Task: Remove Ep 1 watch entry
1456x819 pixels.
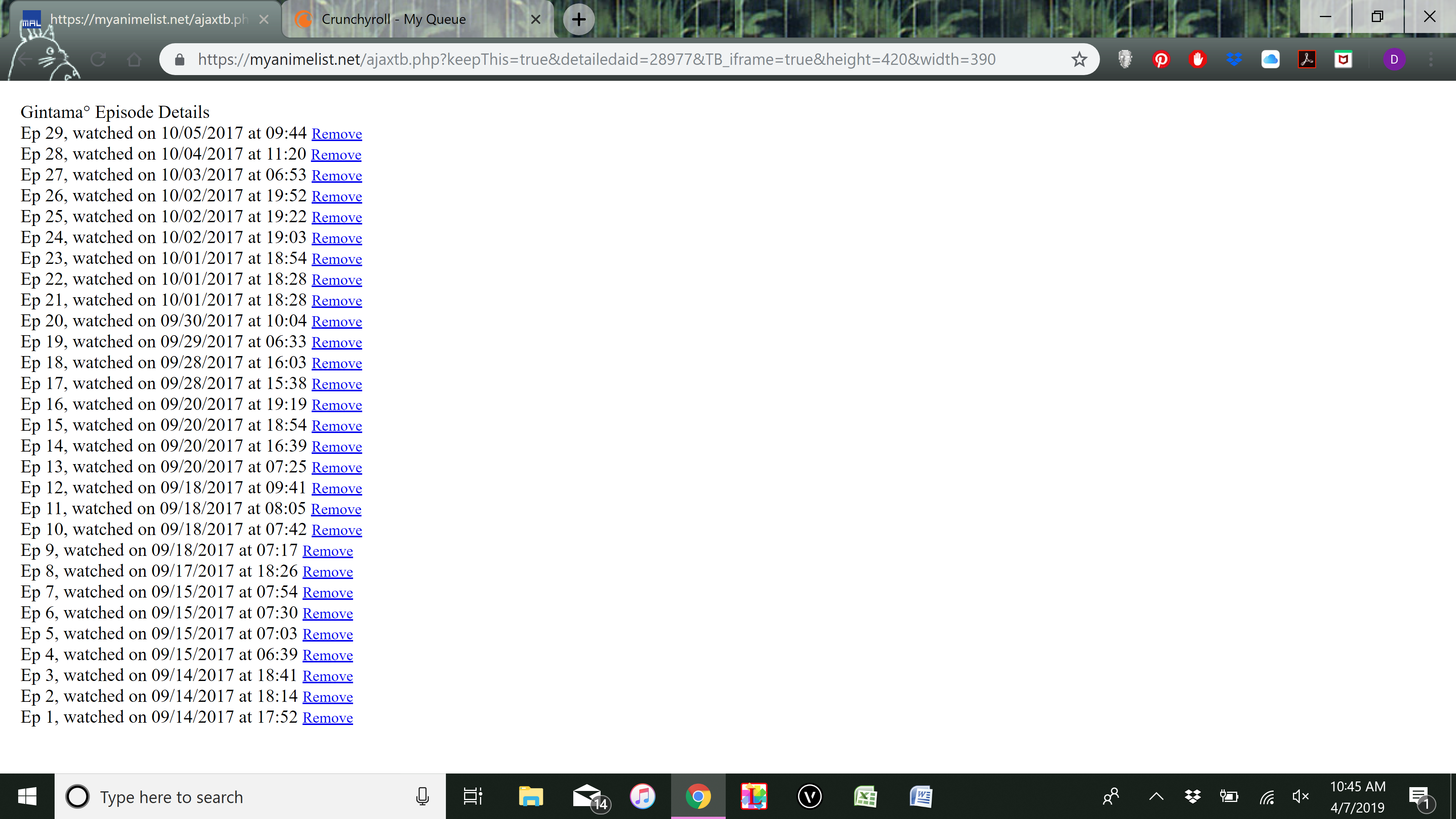Action: (x=327, y=719)
